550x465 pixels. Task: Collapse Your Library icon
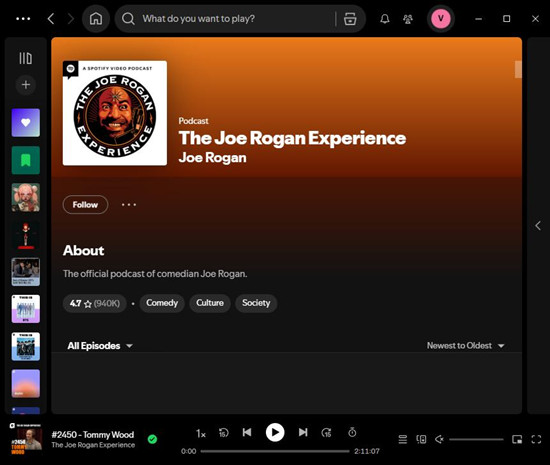pos(26,58)
